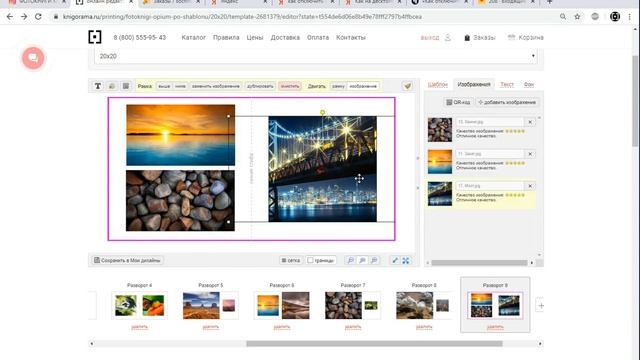Reload the page with the browser refresh icon
Screen dimensions: 640x360
pyautogui.click(x=38, y=17)
